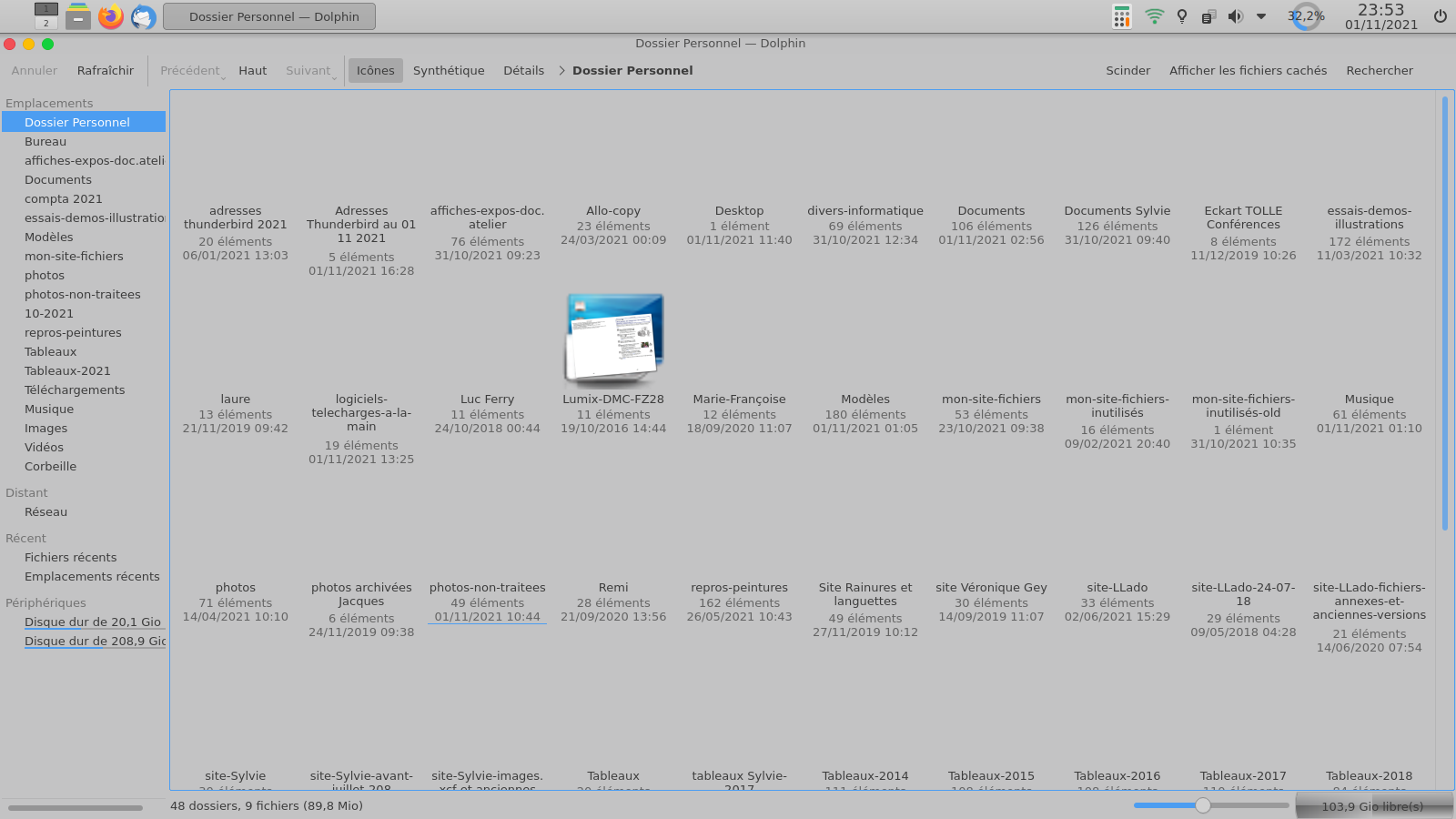Click Rafraîchir in the toolbar
The image size is (1456, 819).
tap(106, 70)
